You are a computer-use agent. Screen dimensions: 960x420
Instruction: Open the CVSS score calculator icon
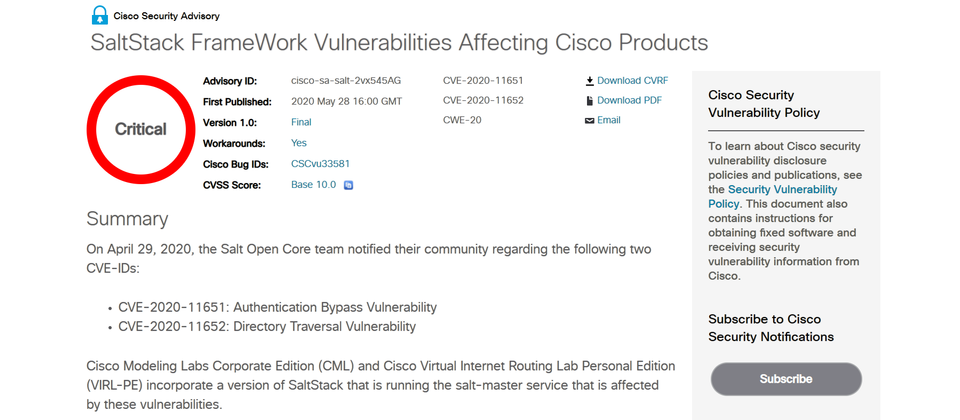pyautogui.click(x=348, y=185)
